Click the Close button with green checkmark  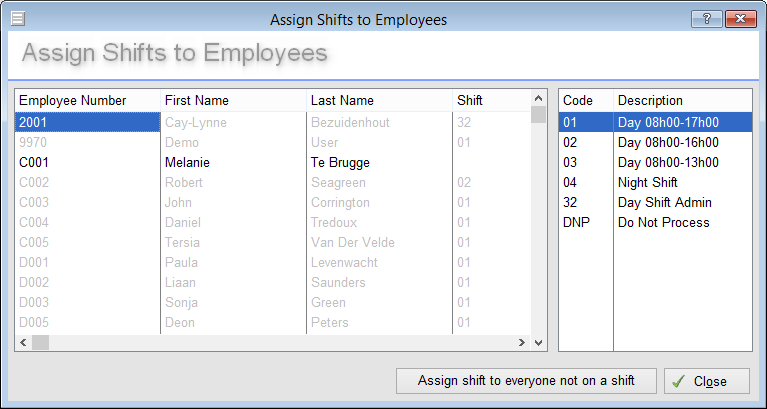[708, 381]
